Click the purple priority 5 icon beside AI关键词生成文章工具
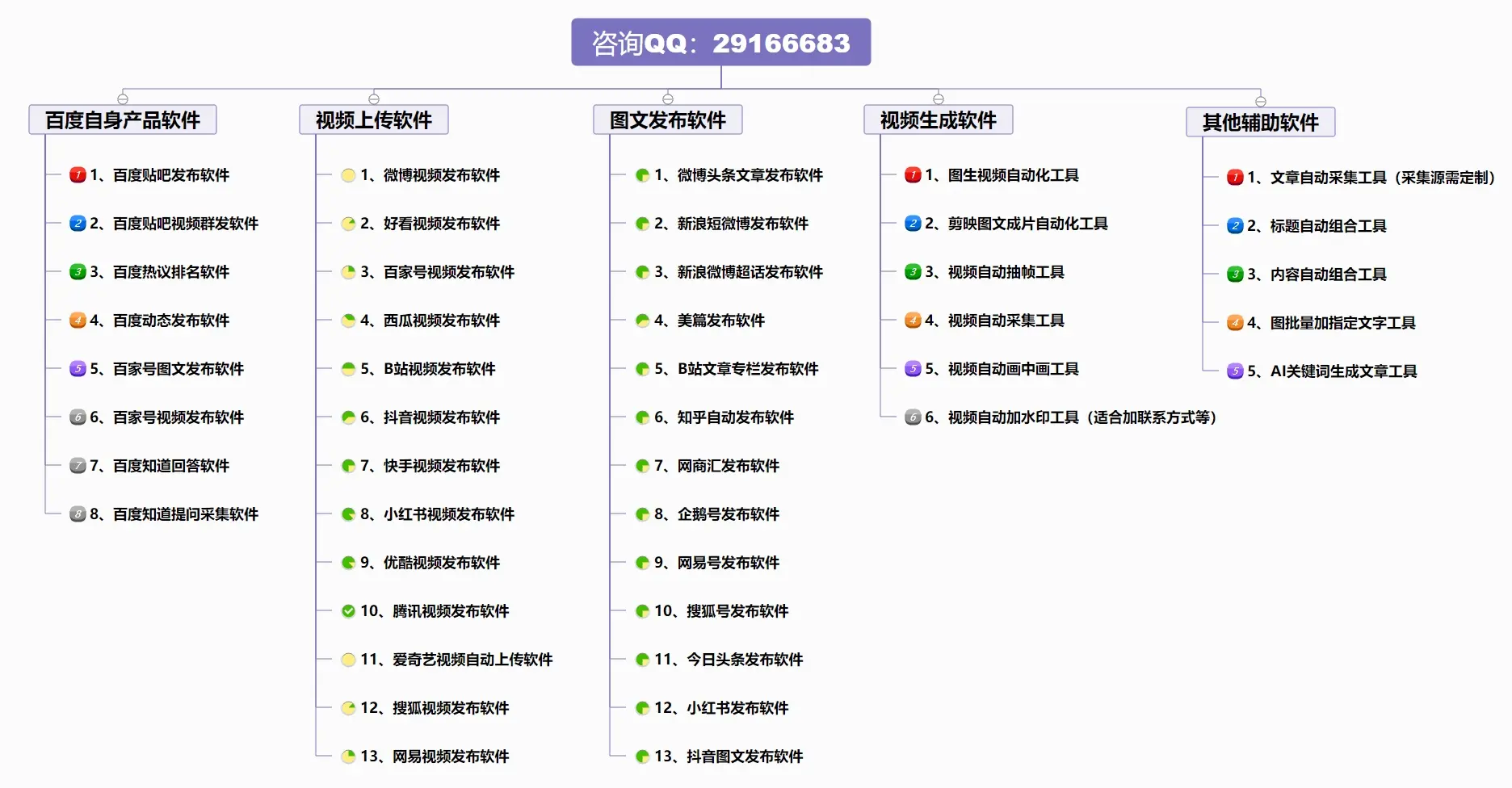1512x788 pixels. (1235, 371)
